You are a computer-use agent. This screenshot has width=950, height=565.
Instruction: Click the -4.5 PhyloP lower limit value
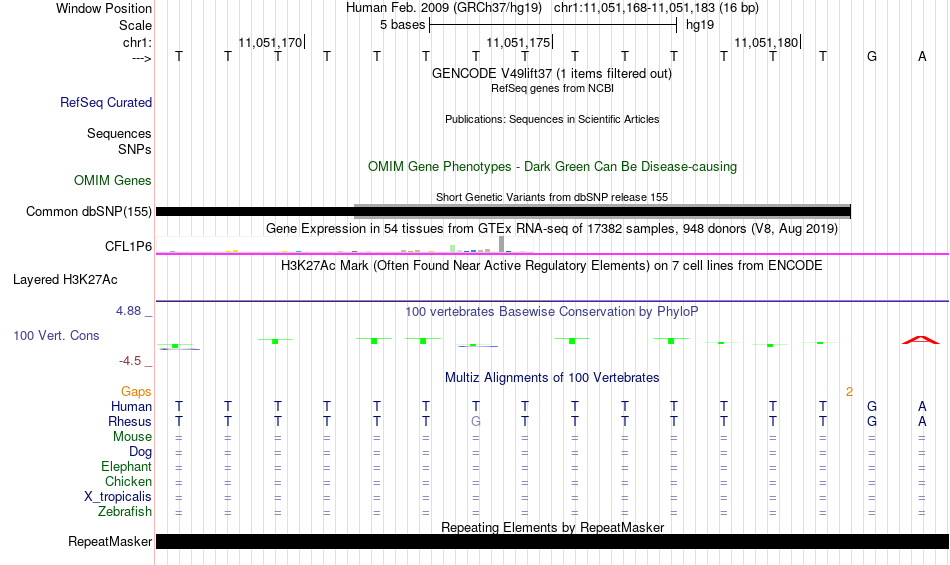coord(130,361)
